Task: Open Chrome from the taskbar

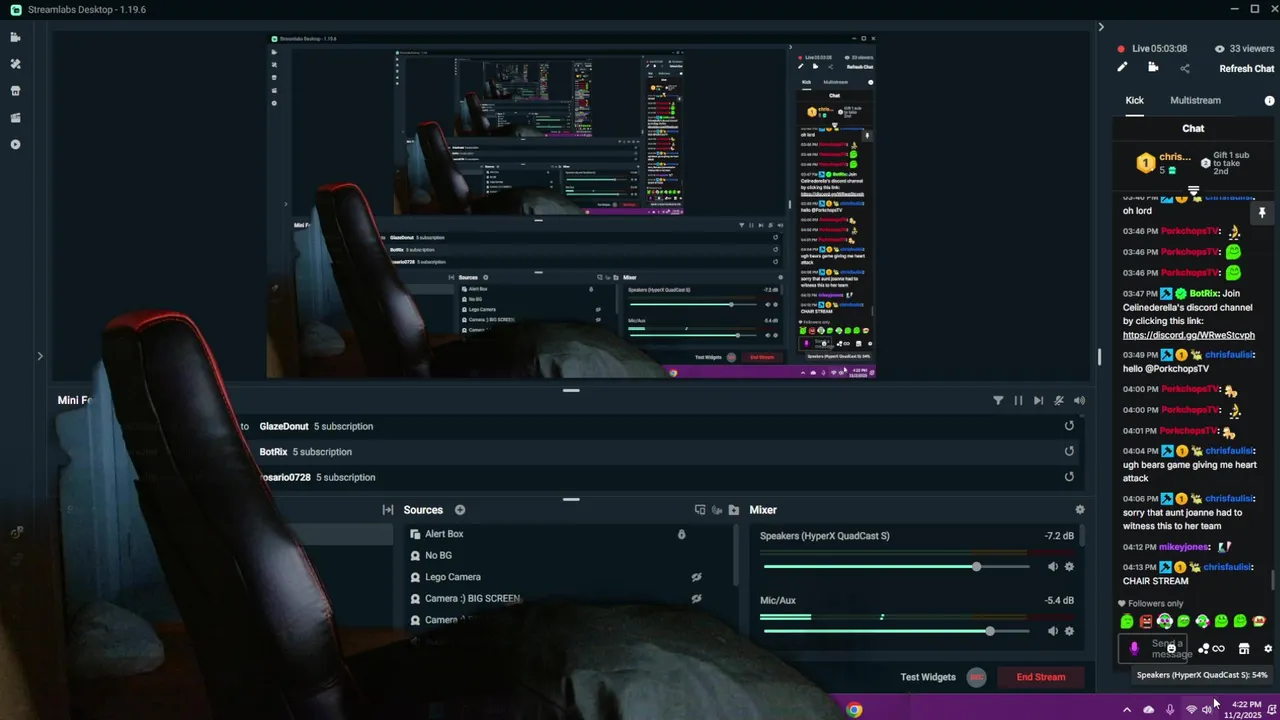Action: (x=854, y=710)
